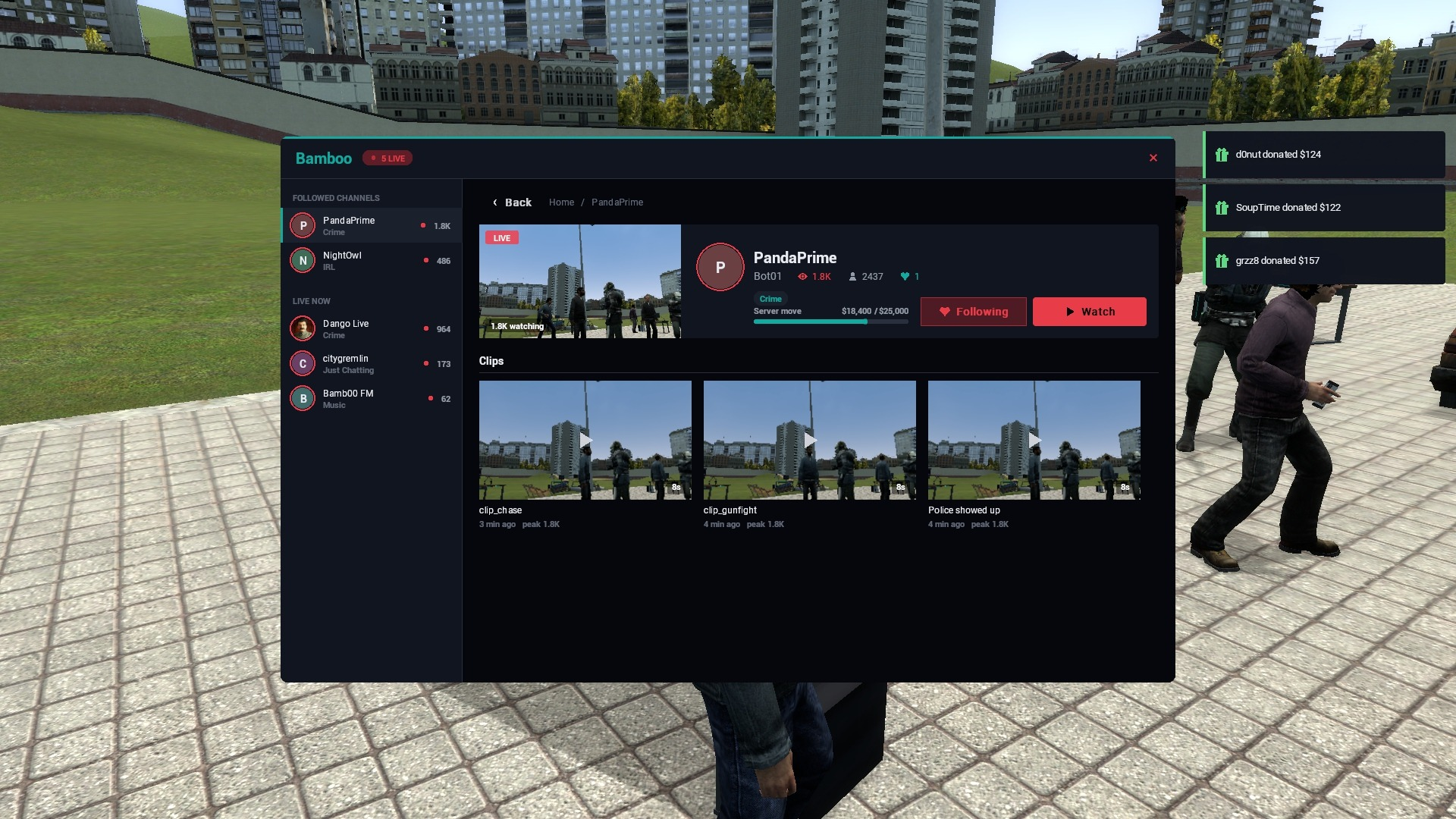Click the Bamboo logo title
This screenshot has height=819, width=1456.
[324, 158]
